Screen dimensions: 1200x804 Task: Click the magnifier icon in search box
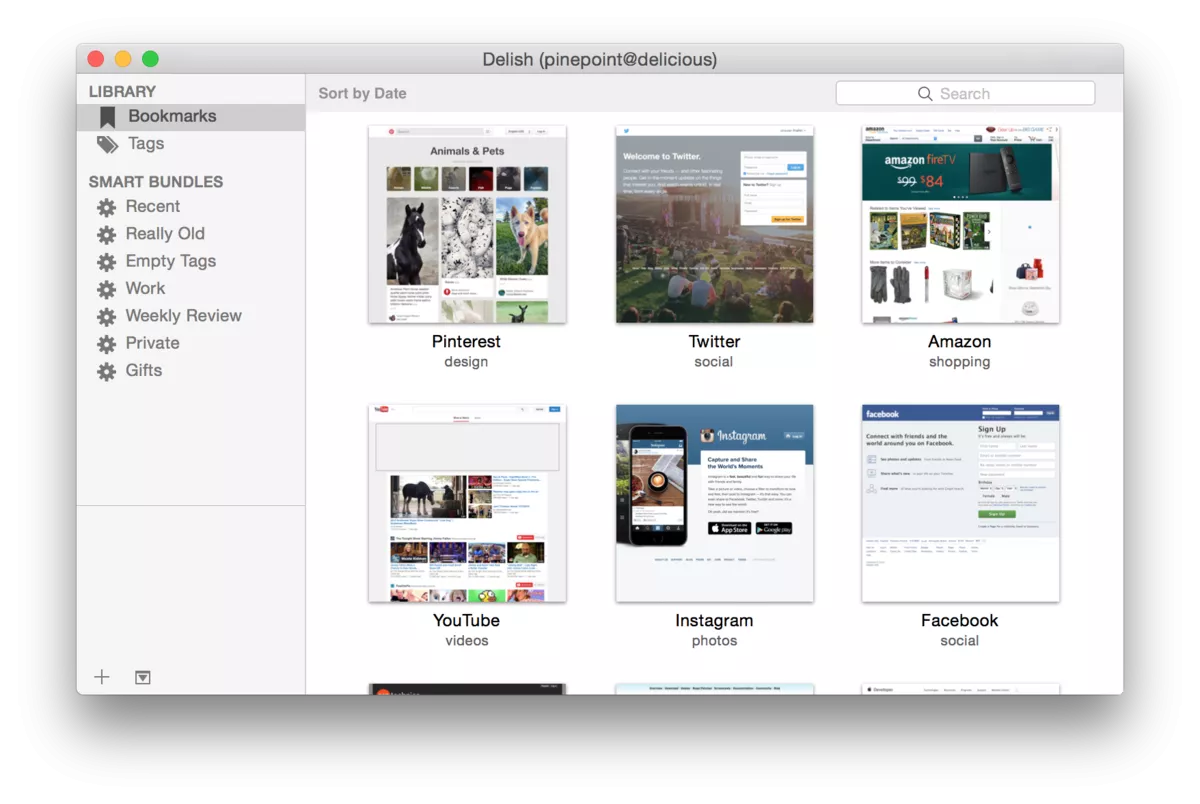(925, 94)
